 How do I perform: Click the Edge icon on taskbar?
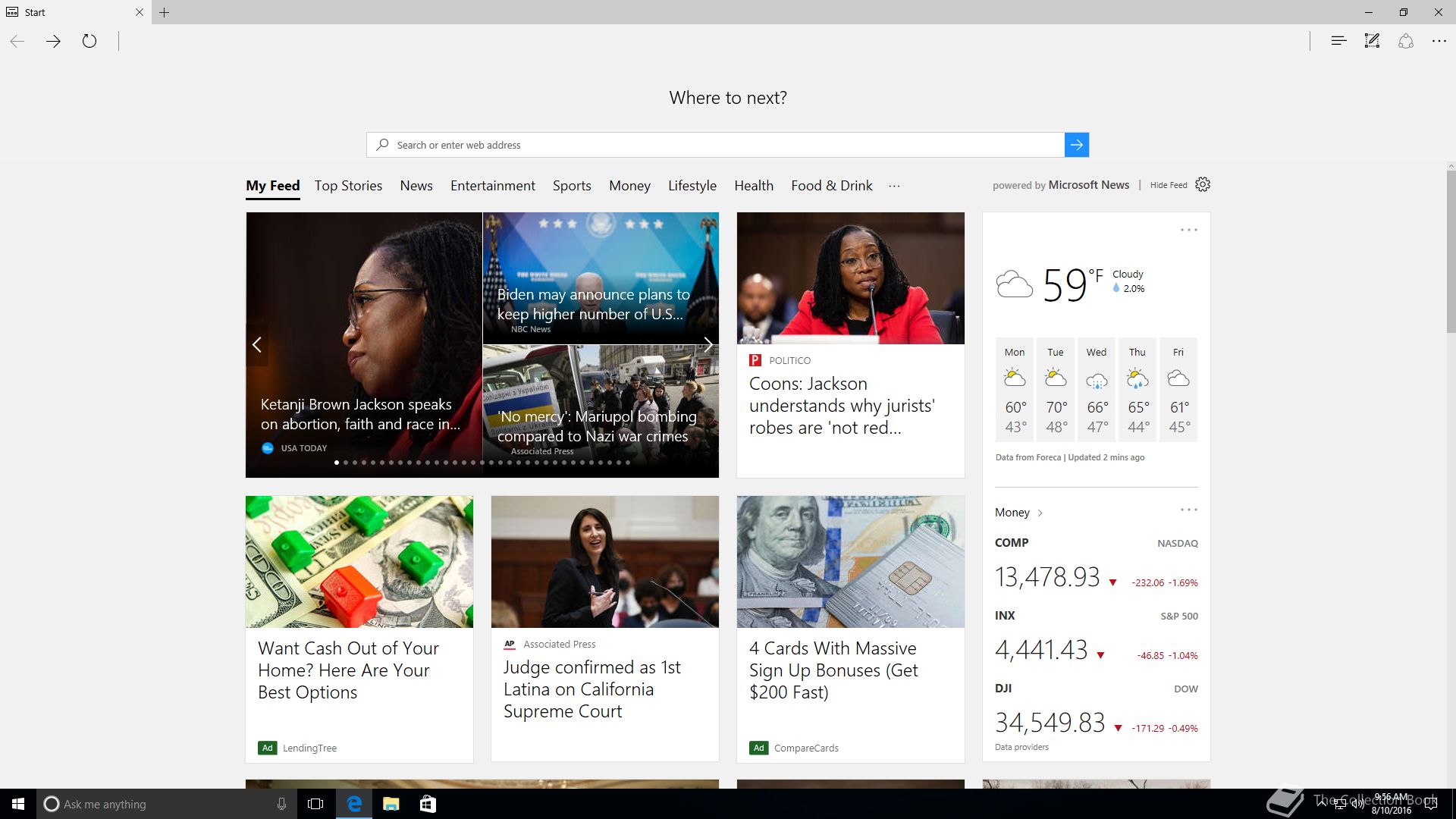click(354, 804)
